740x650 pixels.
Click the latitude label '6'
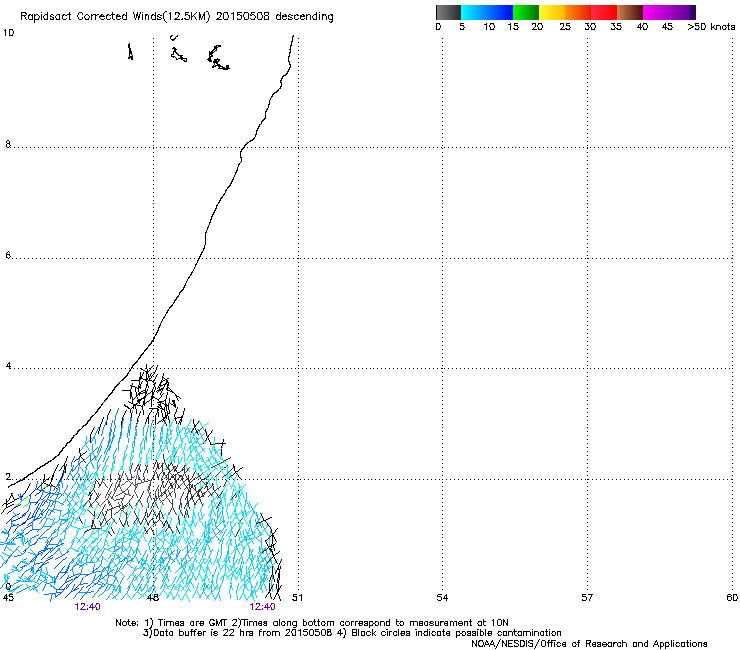coord(8,255)
